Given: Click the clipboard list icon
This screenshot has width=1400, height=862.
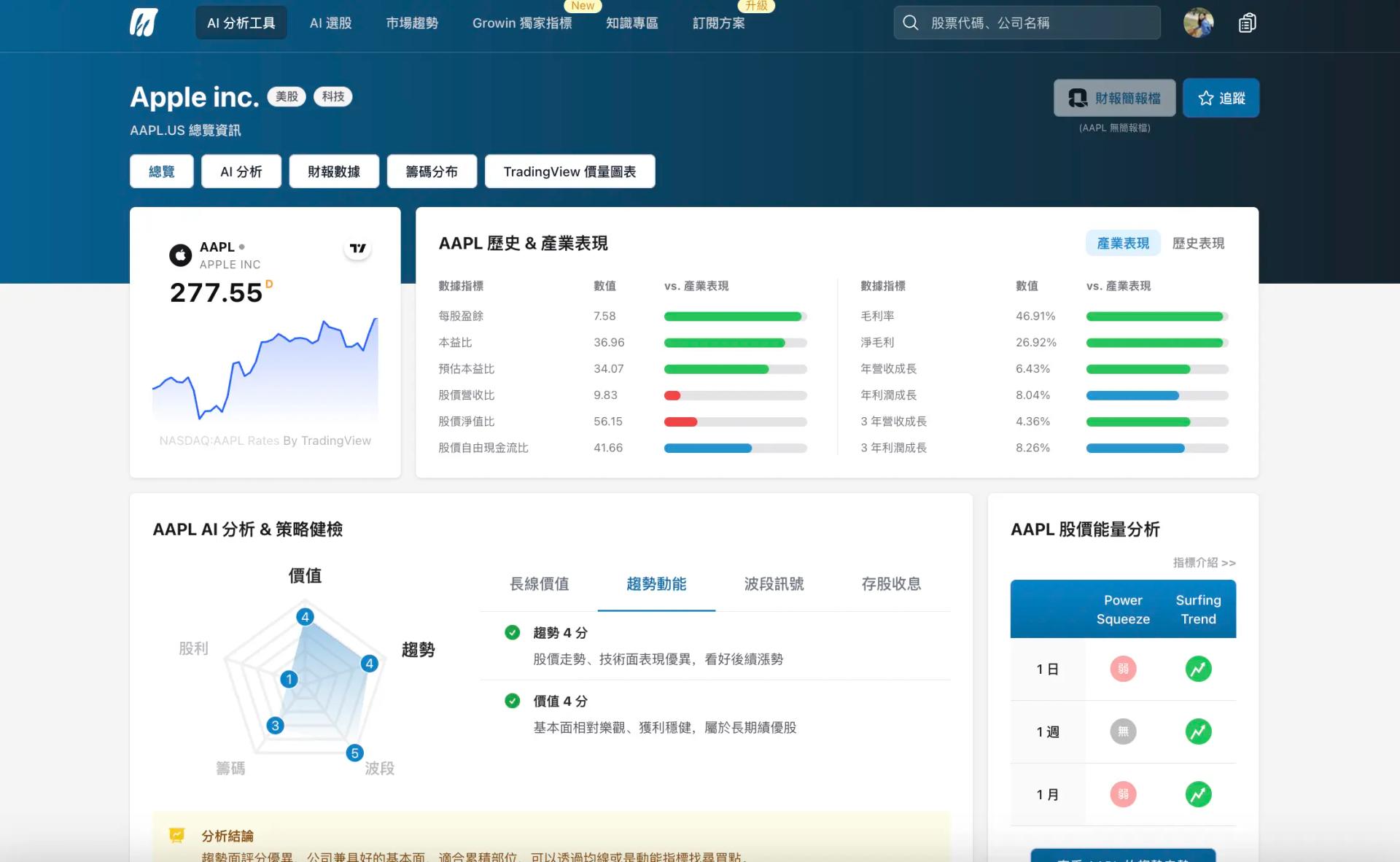Looking at the screenshot, I should 1247,23.
